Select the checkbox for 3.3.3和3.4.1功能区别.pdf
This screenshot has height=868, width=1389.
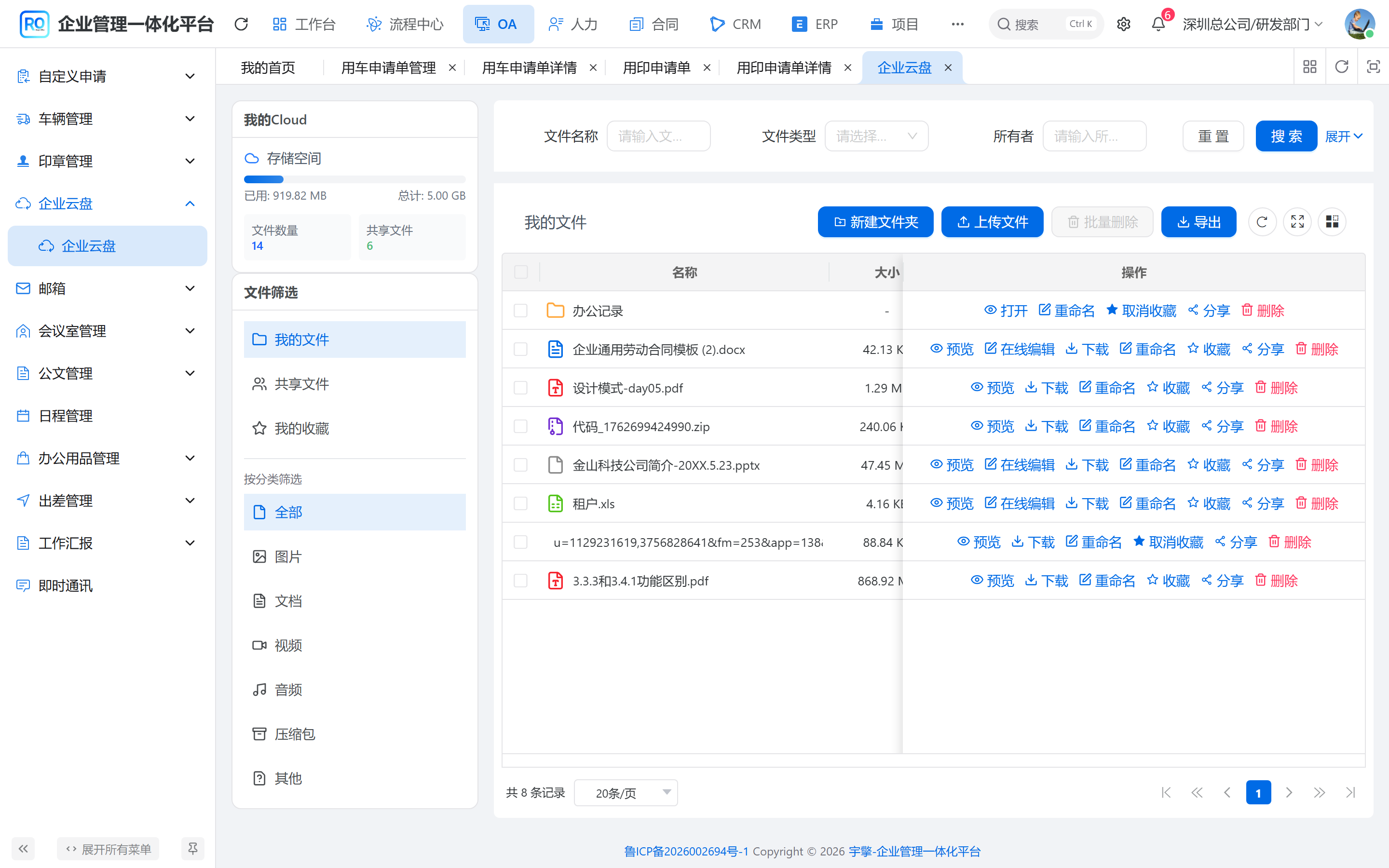point(520,581)
